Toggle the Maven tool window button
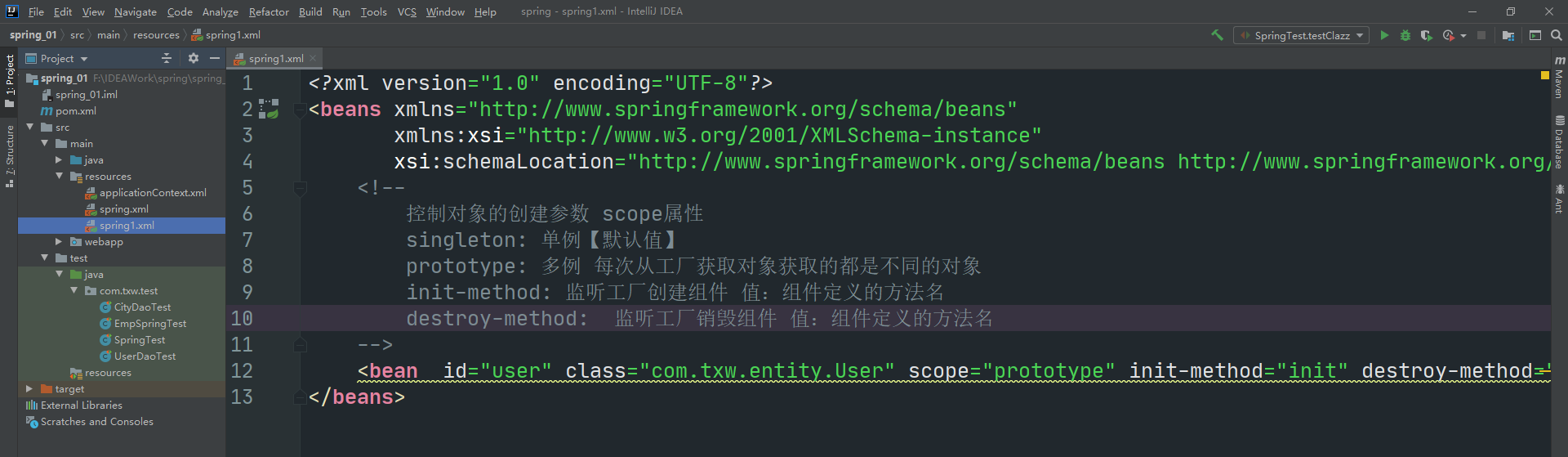Screen dimensions: 1568x457 [1559, 78]
